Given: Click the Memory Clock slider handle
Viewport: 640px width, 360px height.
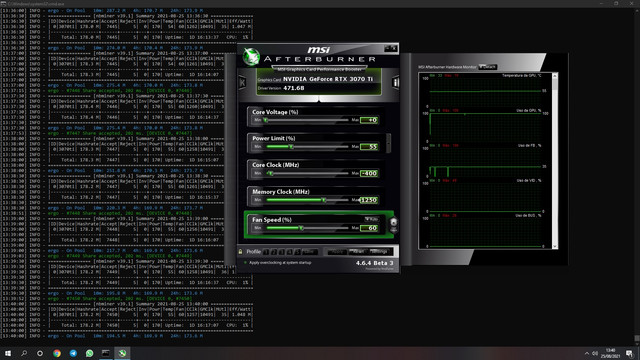Looking at the screenshot, I should pyautogui.click(x=324, y=200).
